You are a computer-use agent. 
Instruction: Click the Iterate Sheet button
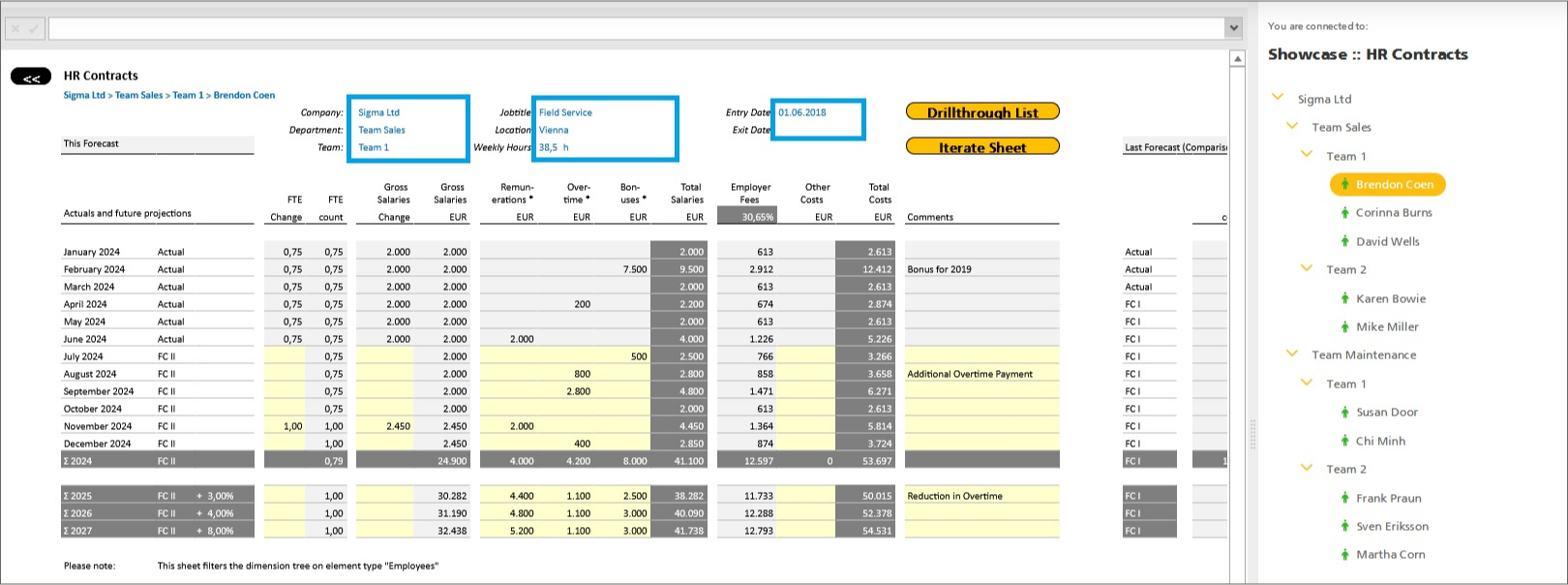(x=982, y=146)
